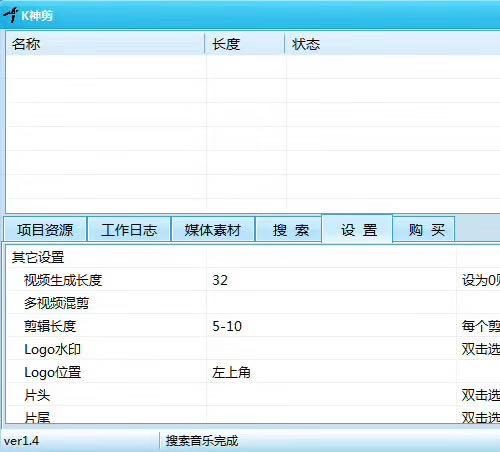
Task: Switch to the 项目资源 tab
Action: coord(45,230)
